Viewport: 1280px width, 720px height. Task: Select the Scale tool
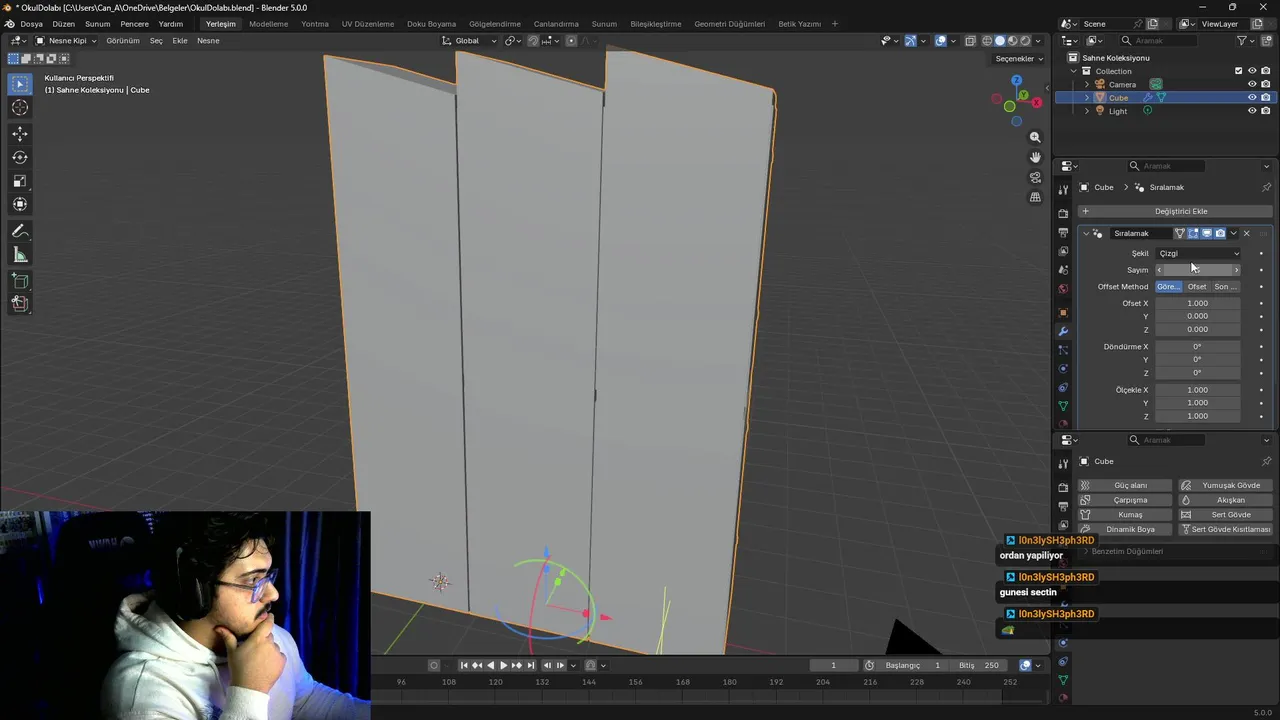click(20, 181)
